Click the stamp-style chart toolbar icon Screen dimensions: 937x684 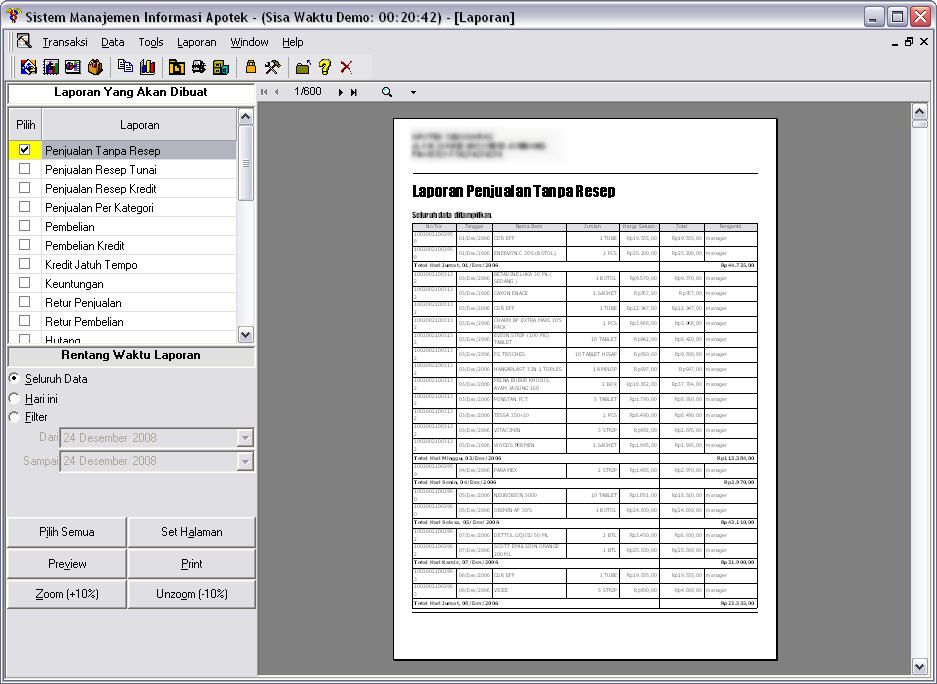pyautogui.click(x=51, y=67)
